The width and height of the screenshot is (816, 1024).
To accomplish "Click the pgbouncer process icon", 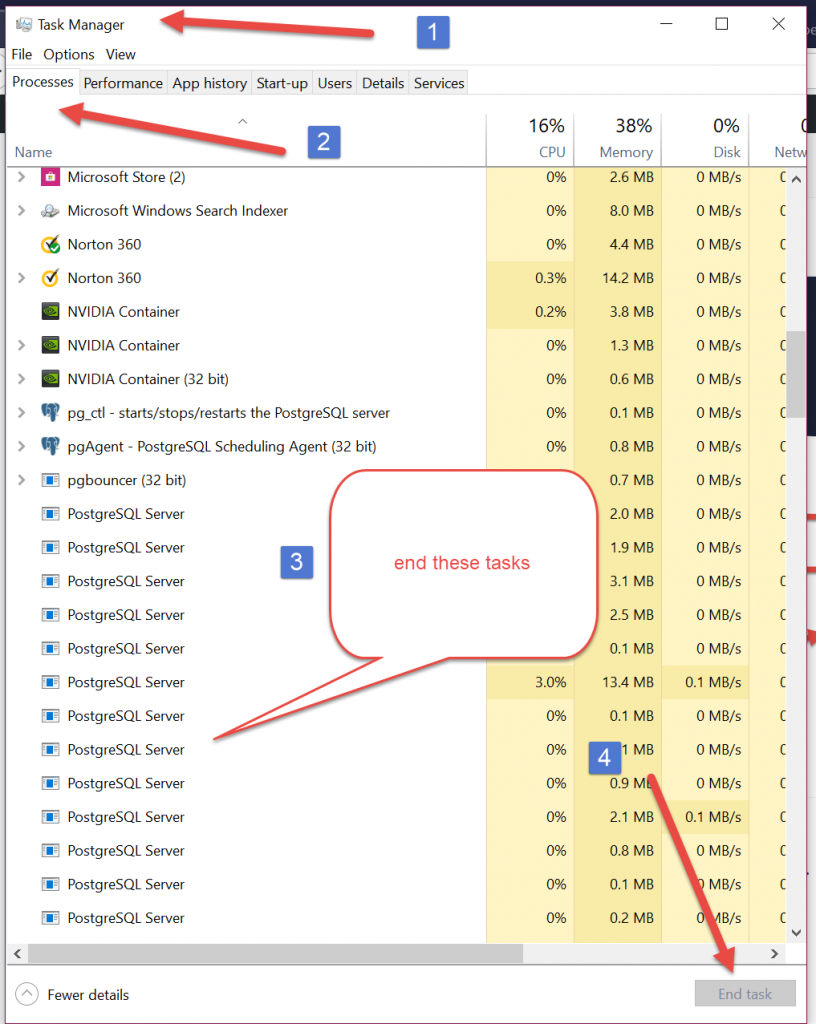I will coord(50,480).
